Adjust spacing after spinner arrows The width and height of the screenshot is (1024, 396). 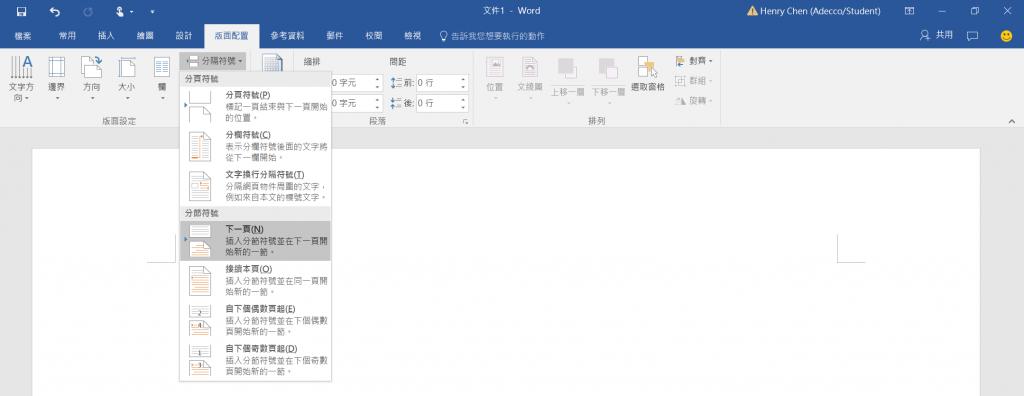pos(464,103)
